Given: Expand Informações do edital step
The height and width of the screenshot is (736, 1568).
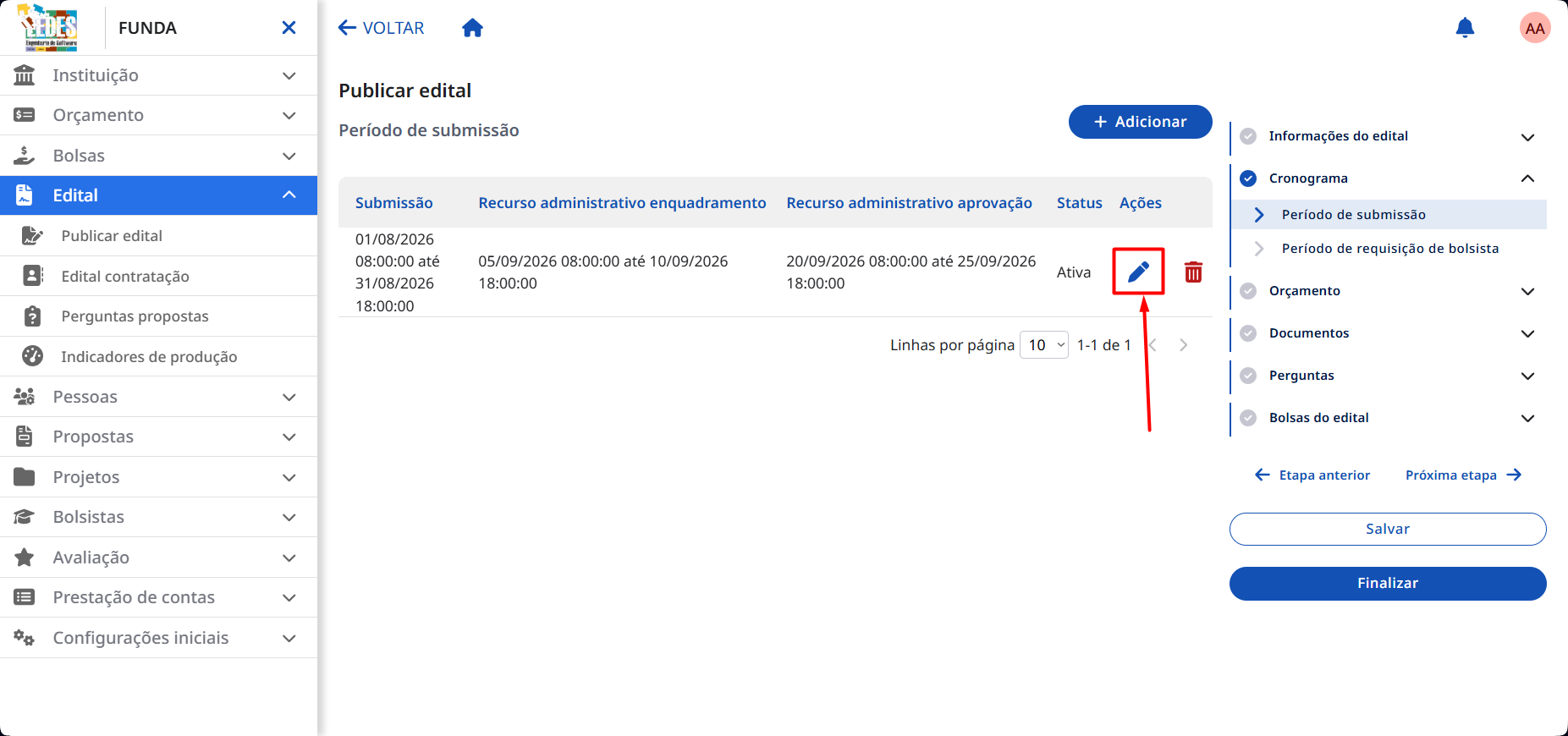Looking at the screenshot, I should [1527, 137].
